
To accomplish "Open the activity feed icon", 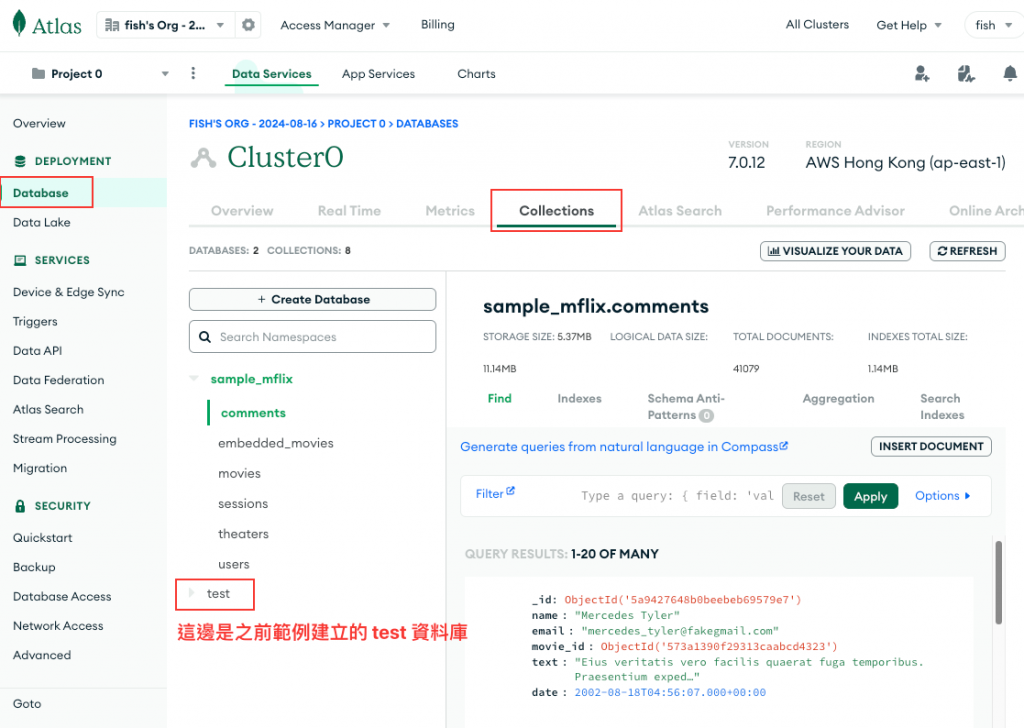I will tap(966, 73).
